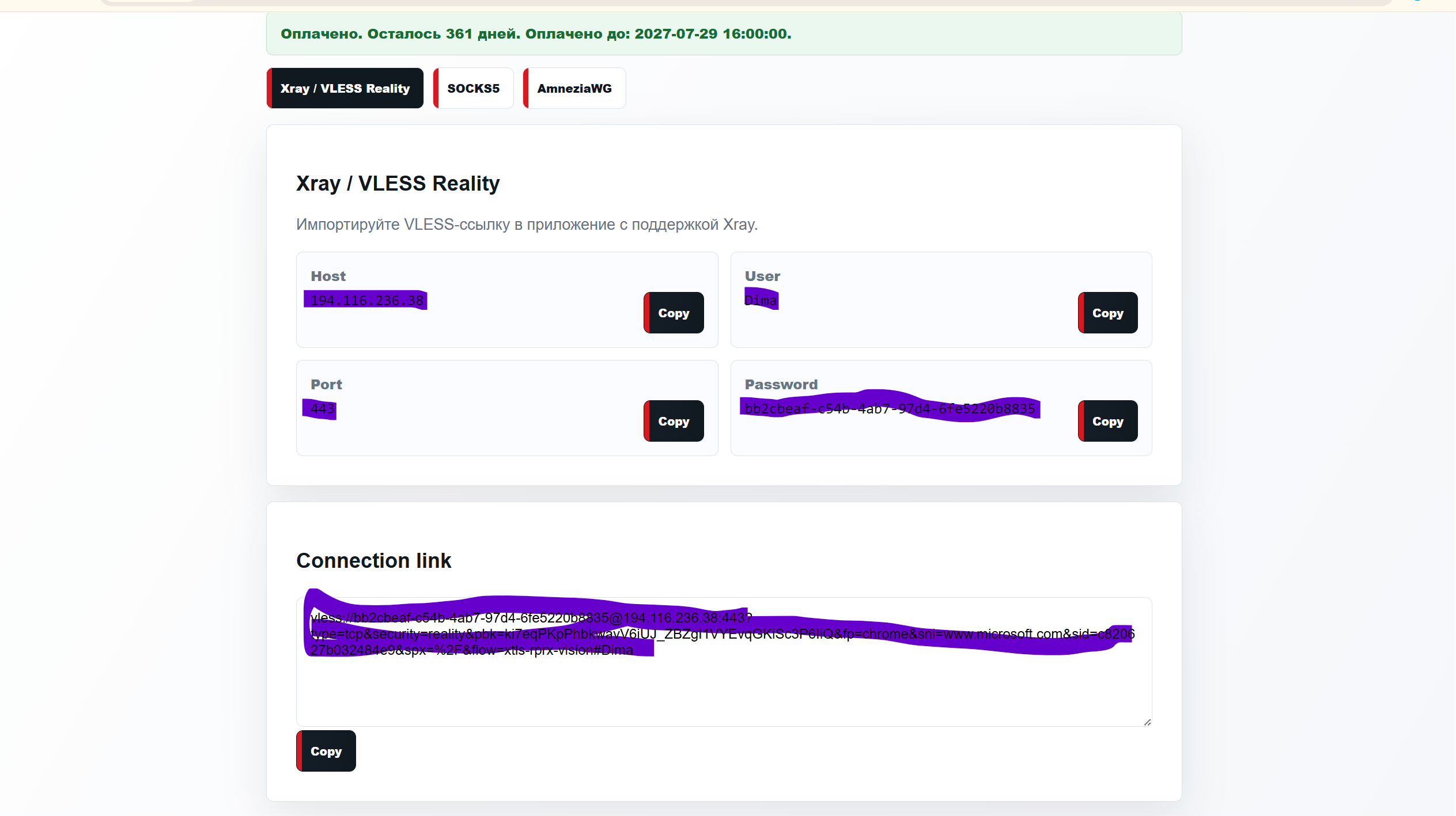The height and width of the screenshot is (816, 1456).
Task: Click the Port field label
Action: (x=326, y=385)
